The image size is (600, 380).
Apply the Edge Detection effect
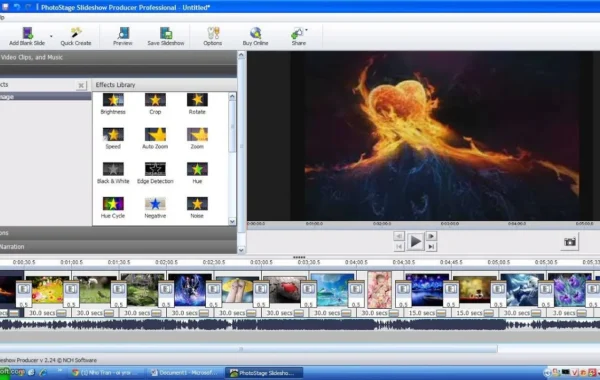155,173
